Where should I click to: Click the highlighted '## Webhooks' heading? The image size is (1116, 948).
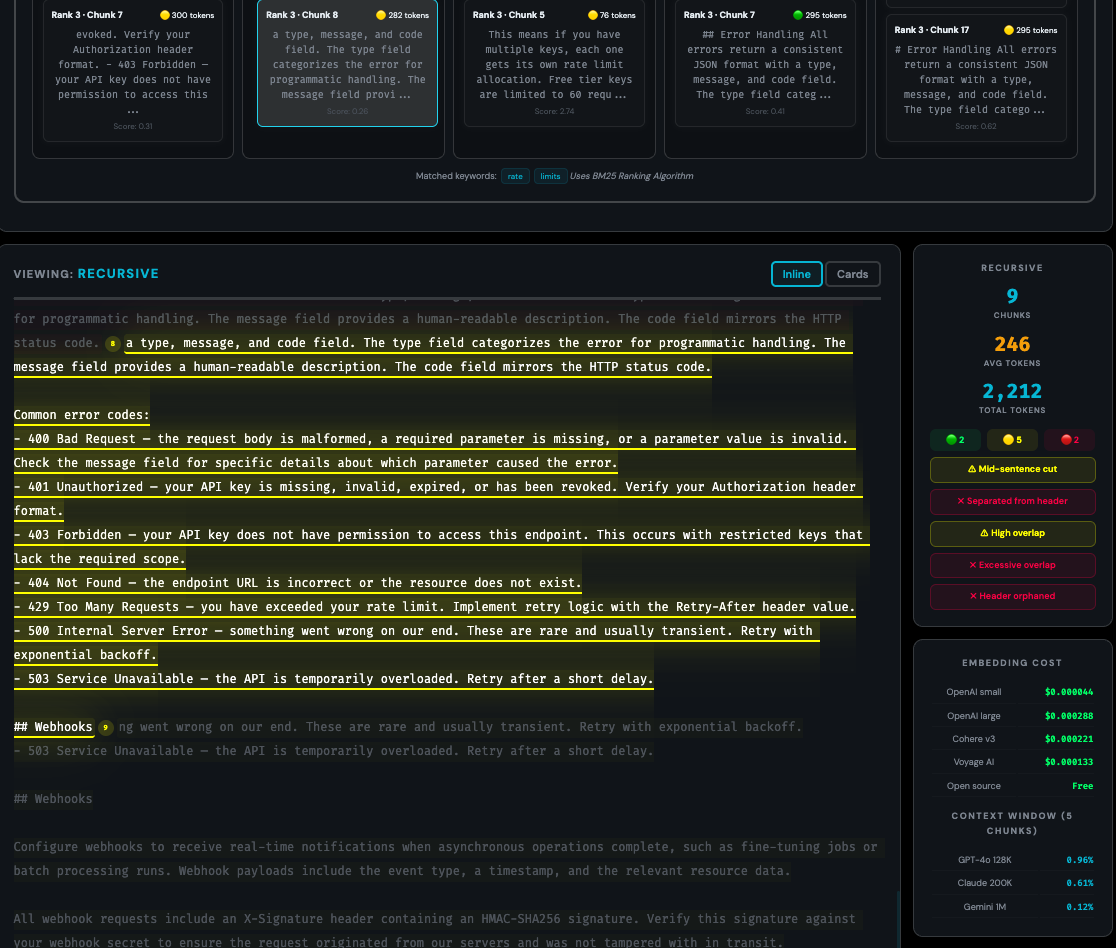pyautogui.click(x=53, y=727)
